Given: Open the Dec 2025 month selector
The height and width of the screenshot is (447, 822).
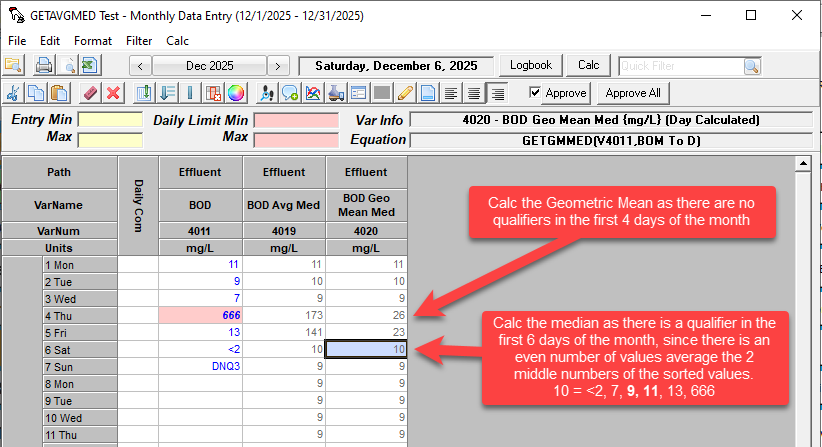Looking at the screenshot, I should [x=209, y=66].
